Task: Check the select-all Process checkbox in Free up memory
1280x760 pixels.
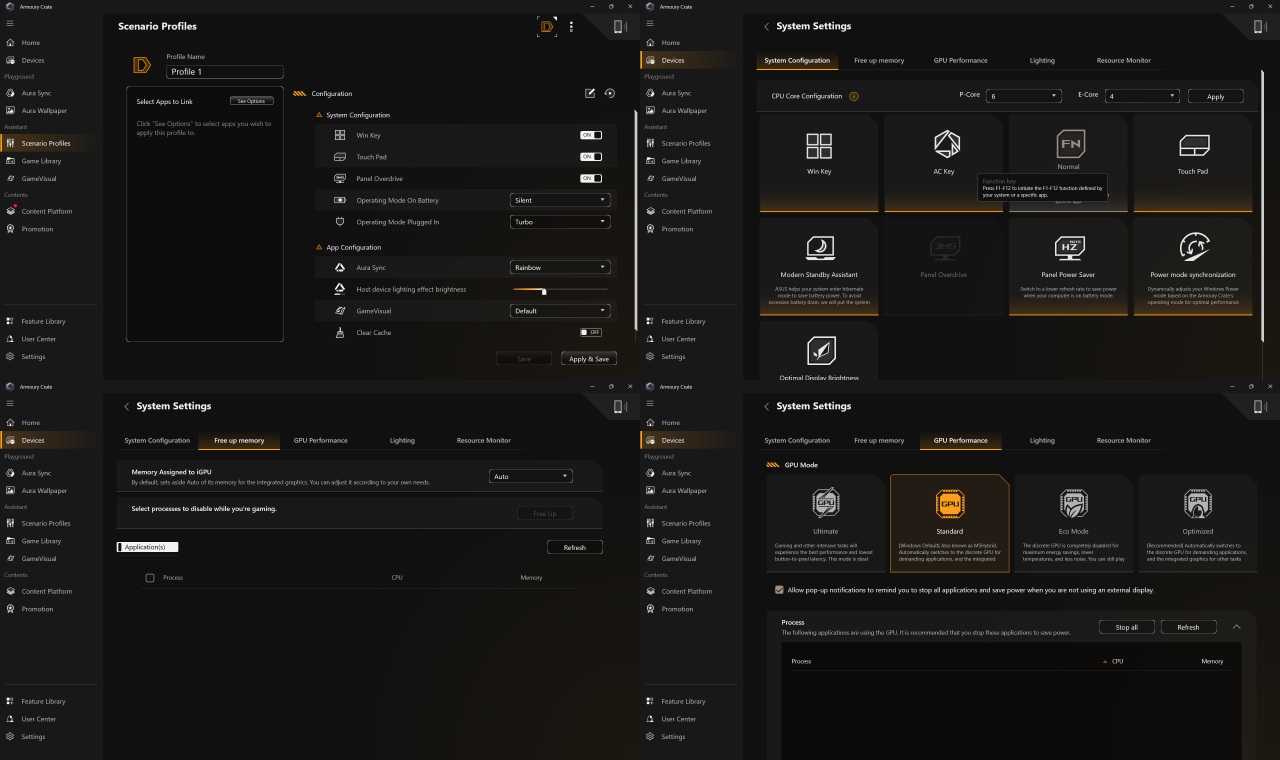Action: [x=150, y=578]
